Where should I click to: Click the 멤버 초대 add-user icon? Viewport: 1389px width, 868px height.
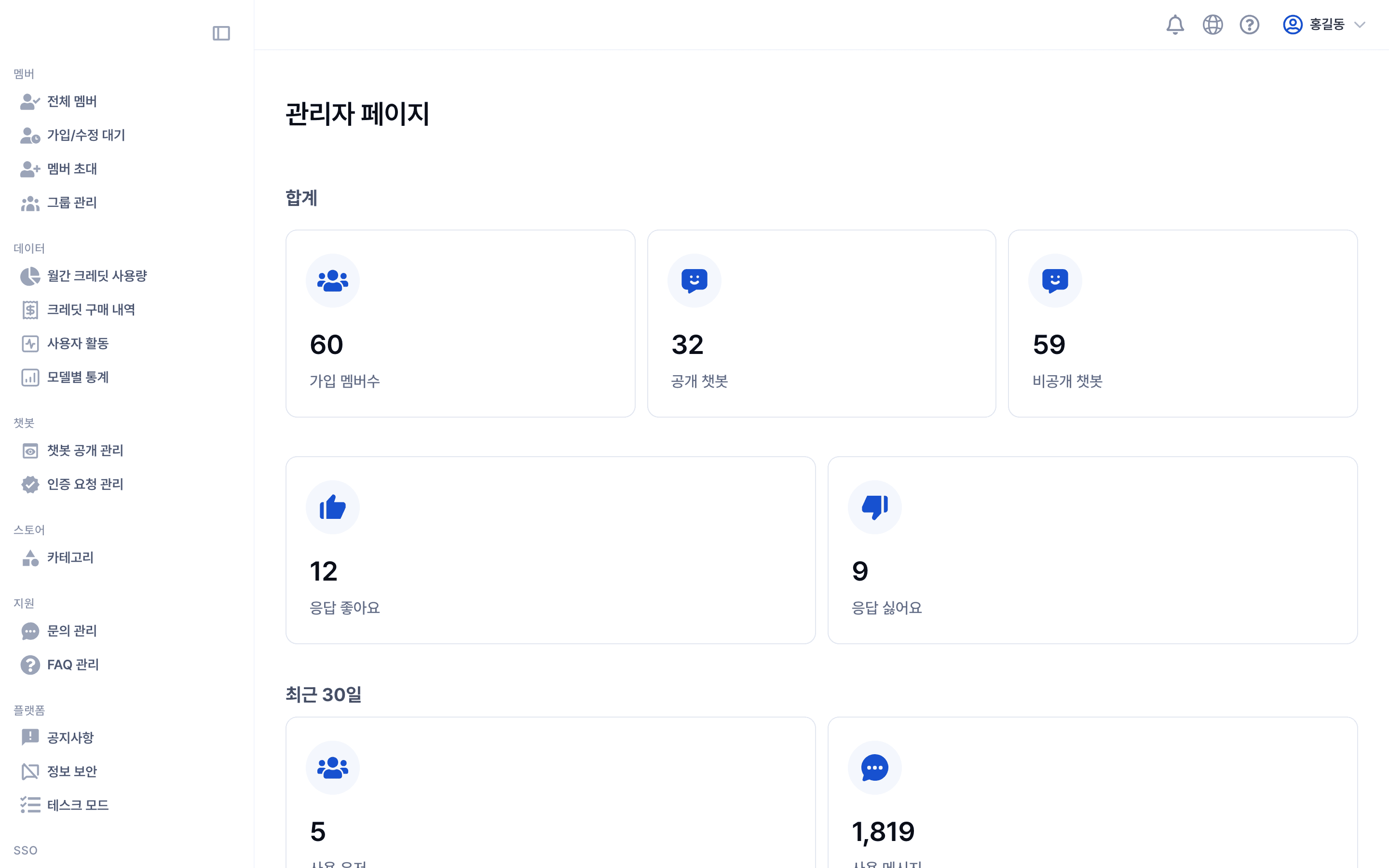[30, 169]
